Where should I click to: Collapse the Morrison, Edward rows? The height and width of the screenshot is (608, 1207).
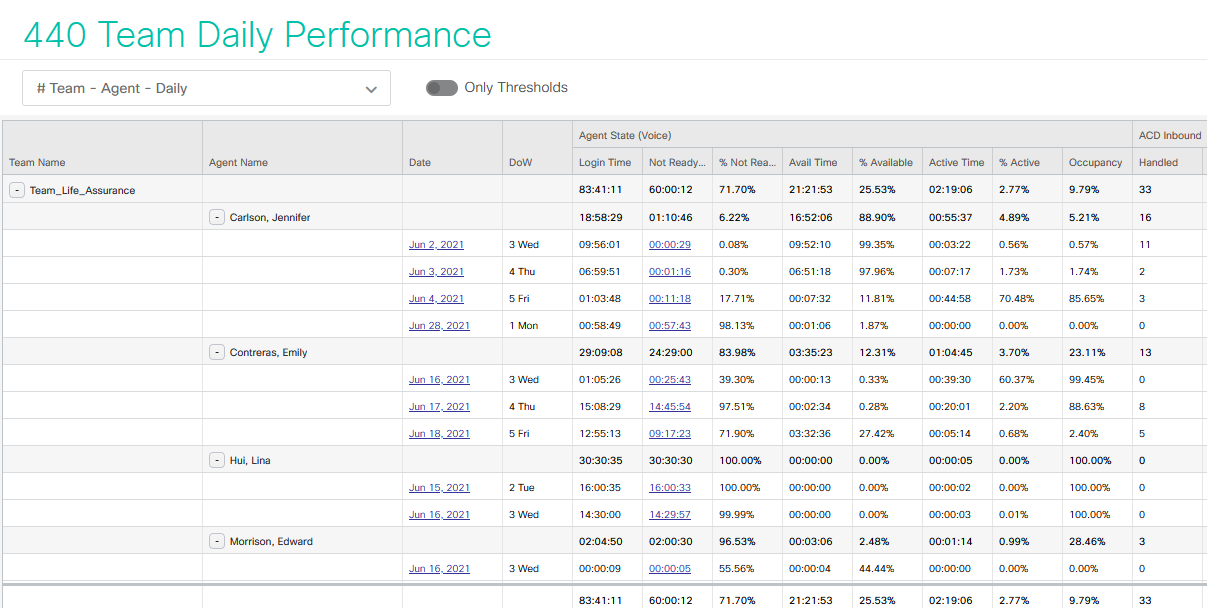tap(217, 541)
